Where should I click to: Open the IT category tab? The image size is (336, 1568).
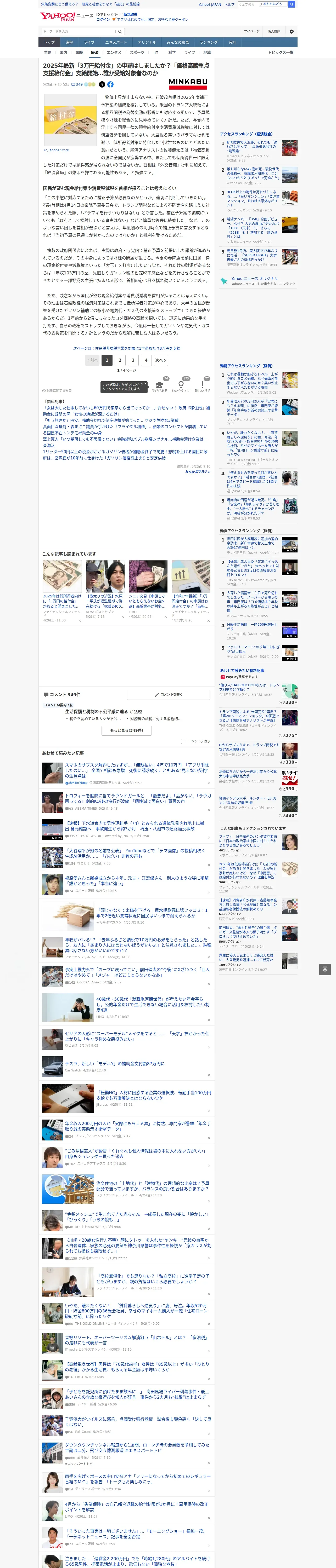point(156,52)
